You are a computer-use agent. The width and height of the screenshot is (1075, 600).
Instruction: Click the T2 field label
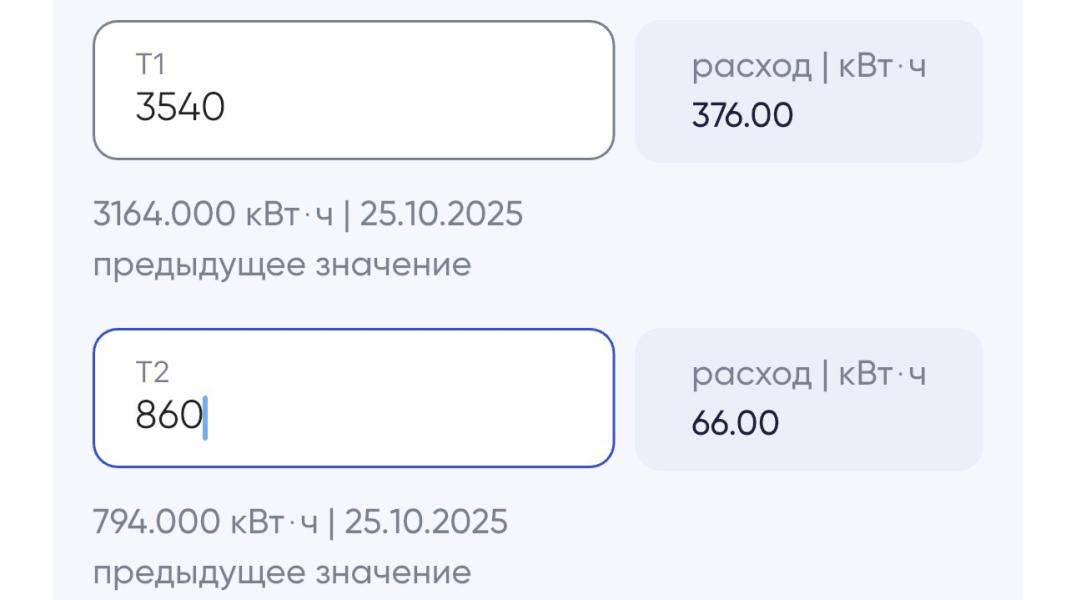pyautogui.click(x=152, y=373)
